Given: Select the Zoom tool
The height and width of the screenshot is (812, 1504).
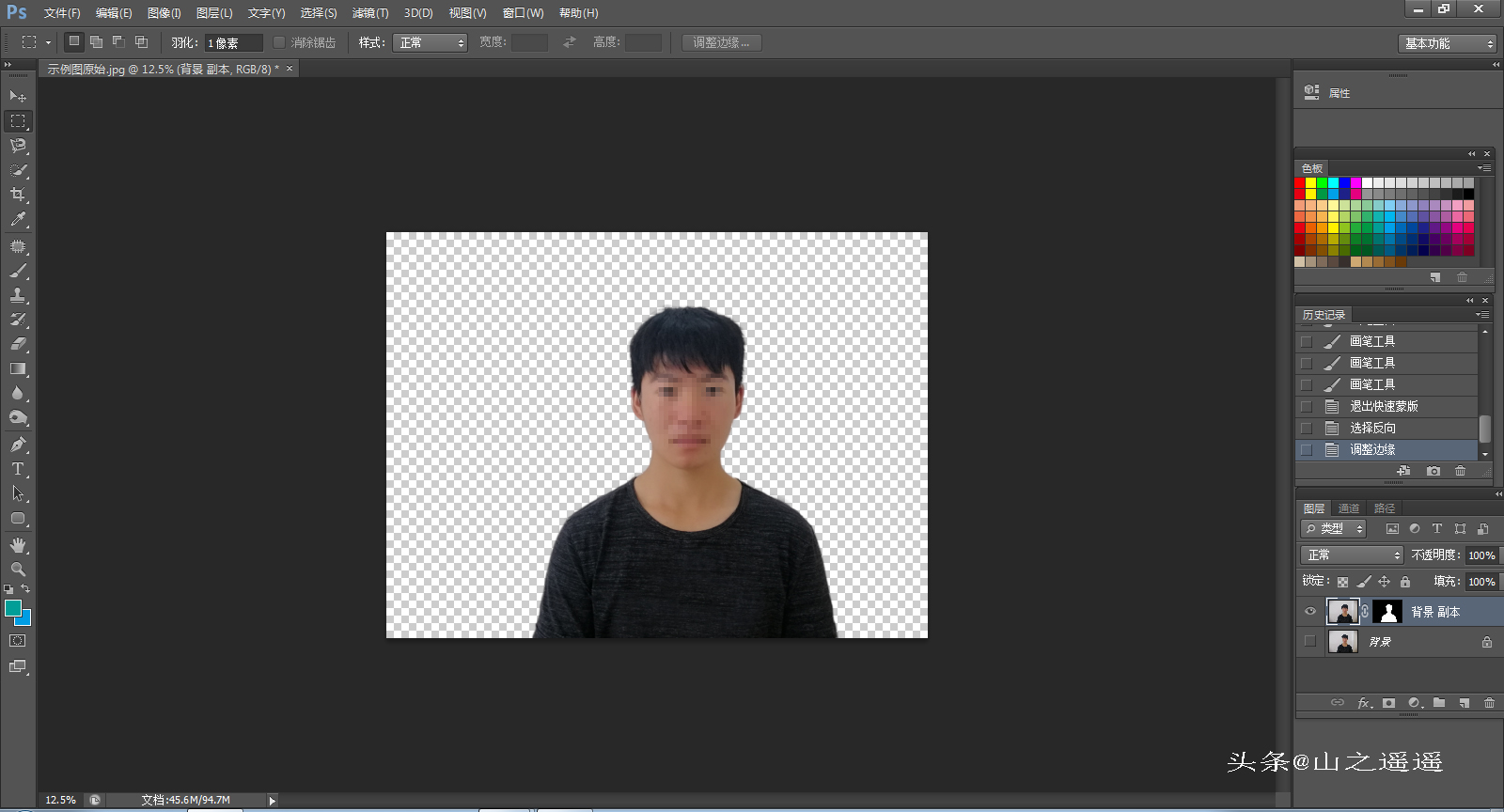Looking at the screenshot, I should pos(17,570).
